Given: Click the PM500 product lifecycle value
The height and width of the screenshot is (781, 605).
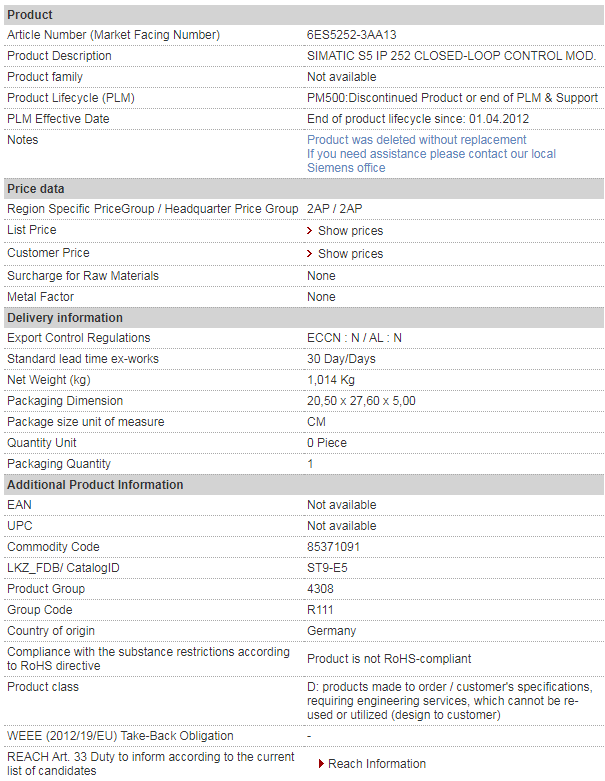Looking at the screenshot, I should pyautogui.click(x=452, y=98).
